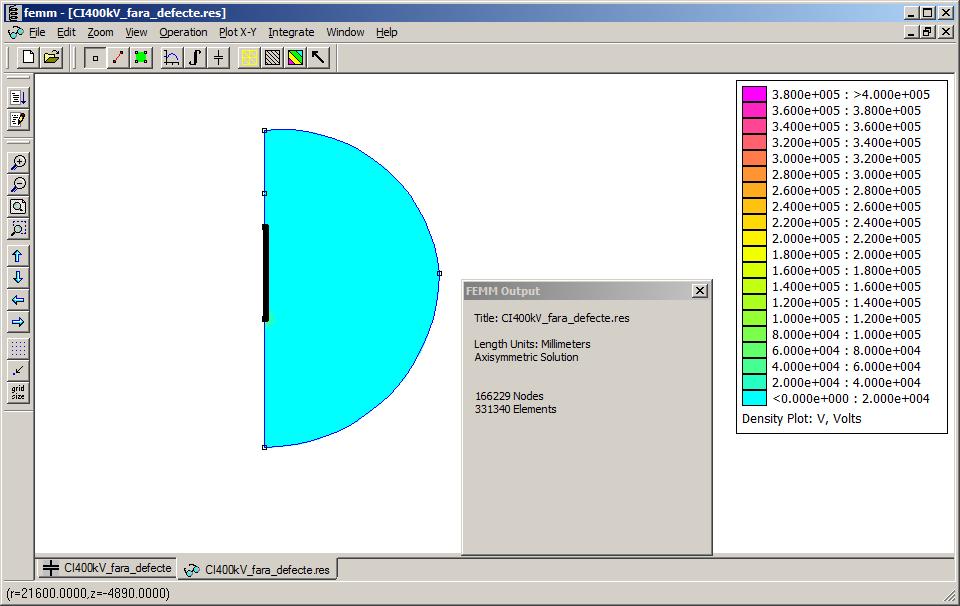Click the 'Length Units: Millimeters' text
960x606 pixels.
(532, 344)
